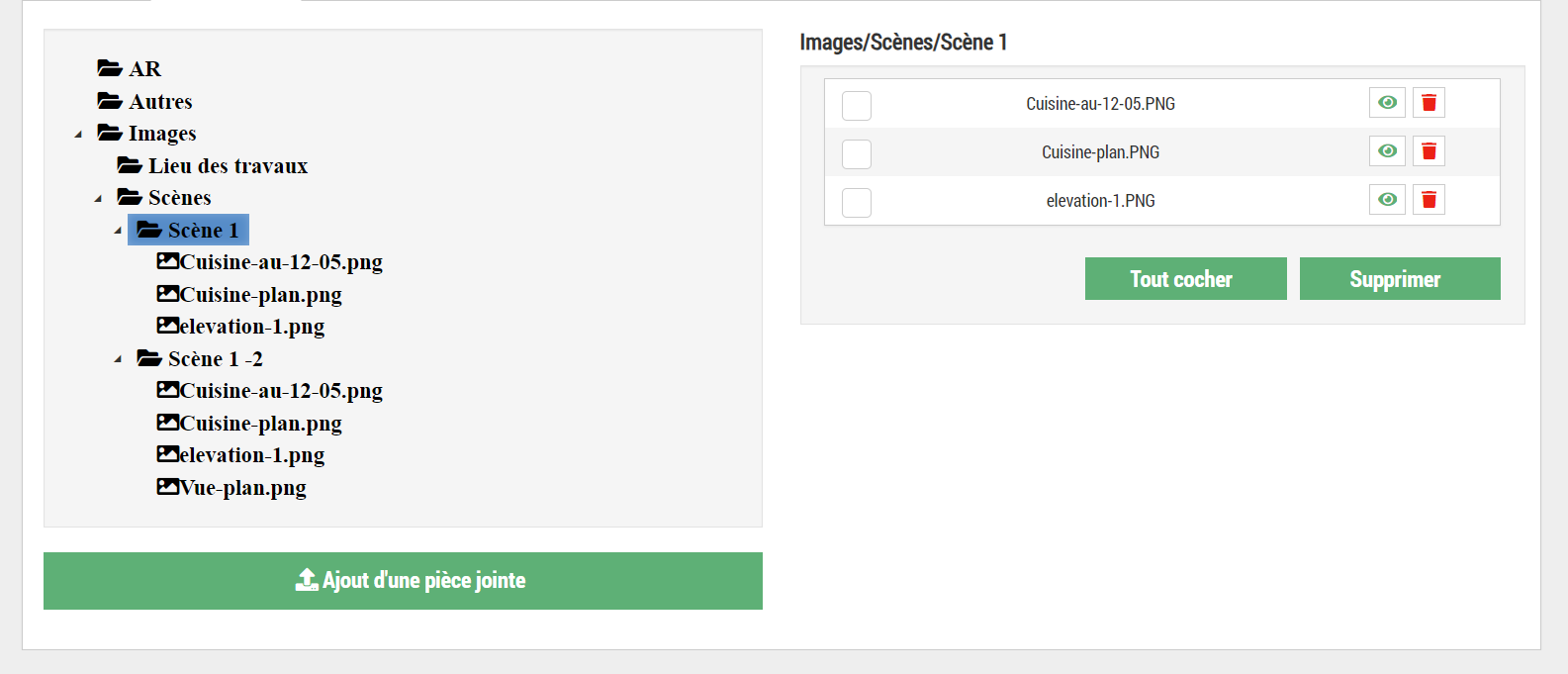Click the Autres folder icon

(110, 101)
